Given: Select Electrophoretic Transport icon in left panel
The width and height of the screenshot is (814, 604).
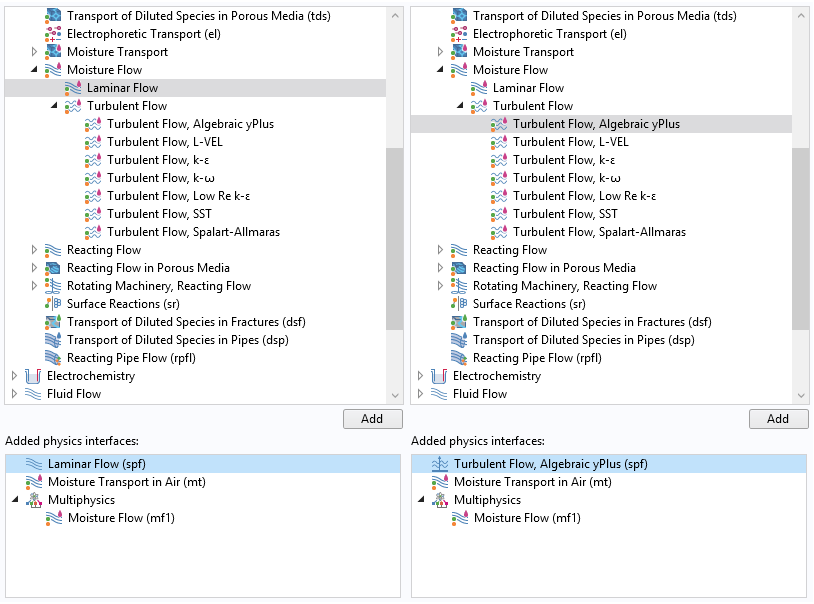Looking at the screenshot, I should click(53, 34).
